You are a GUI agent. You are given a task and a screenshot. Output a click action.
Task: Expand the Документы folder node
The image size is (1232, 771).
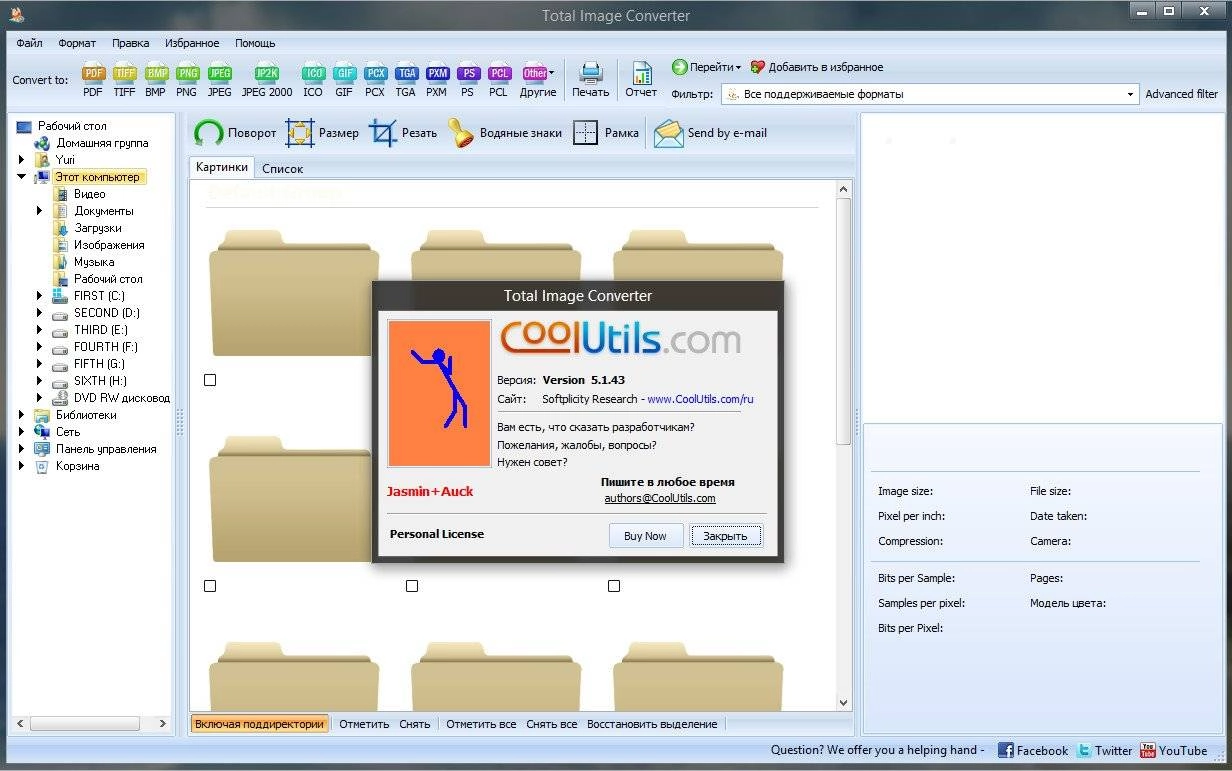click(40, 211)
